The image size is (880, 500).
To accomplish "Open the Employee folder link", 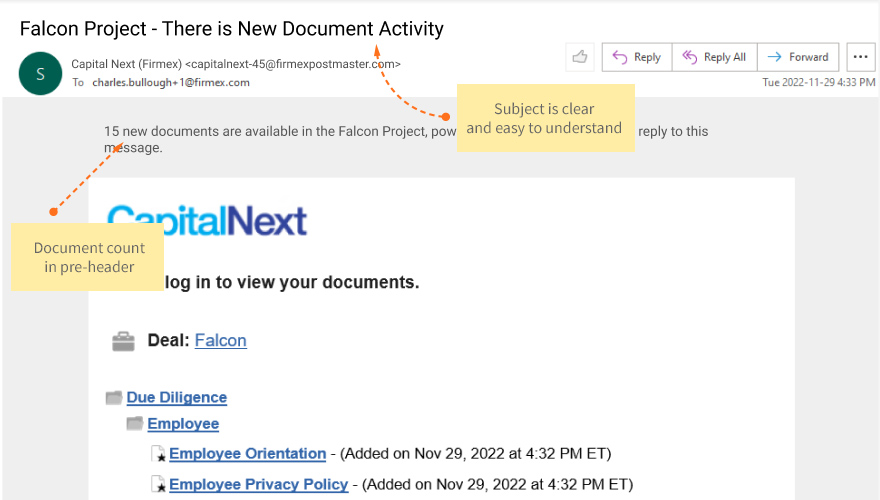I will [183, 424].
